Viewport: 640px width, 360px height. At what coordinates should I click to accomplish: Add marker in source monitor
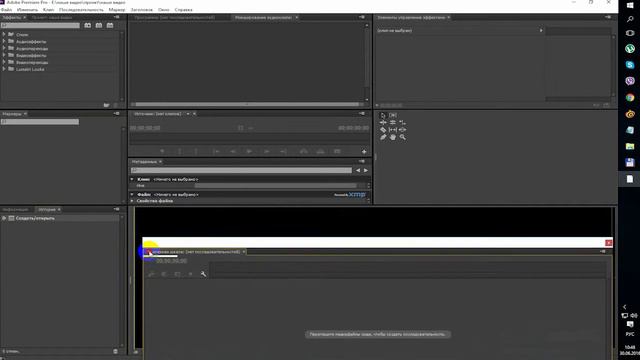pos(162,151)
